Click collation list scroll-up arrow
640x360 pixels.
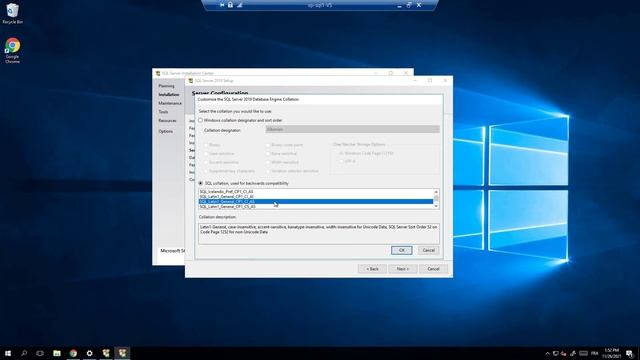coord(436,192)
